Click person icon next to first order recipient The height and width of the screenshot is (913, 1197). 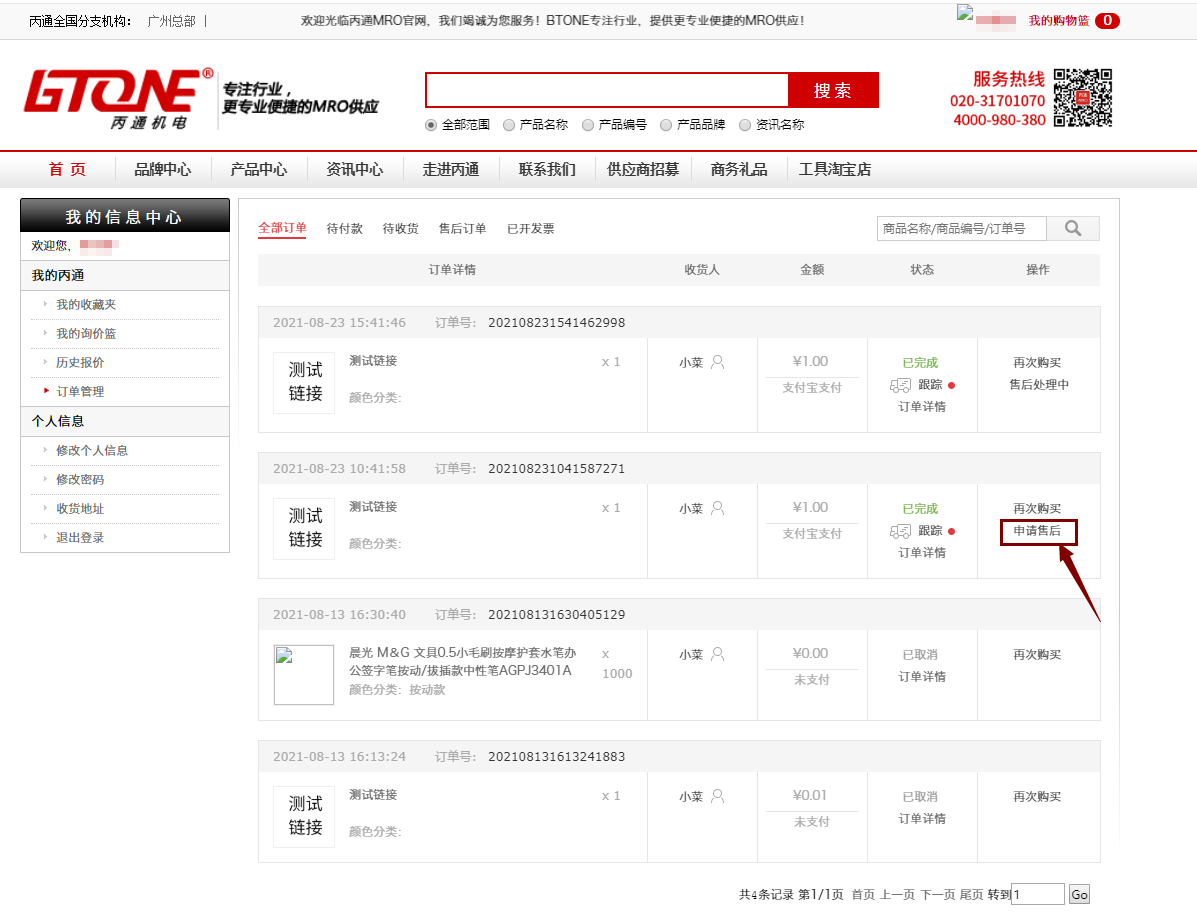click(717, 362)
